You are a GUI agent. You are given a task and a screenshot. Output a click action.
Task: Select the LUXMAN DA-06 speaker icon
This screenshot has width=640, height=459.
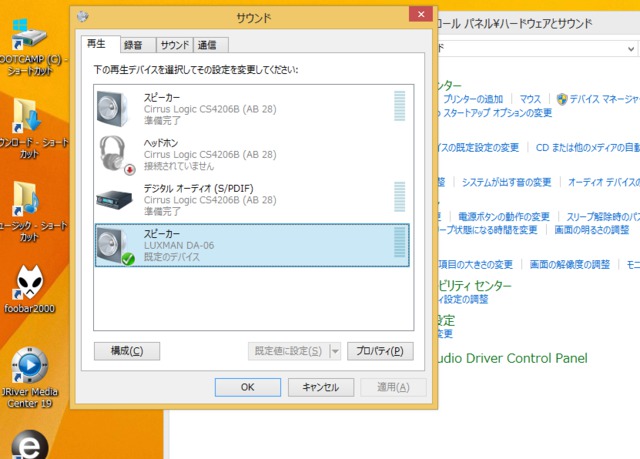(x=115, y=245)
